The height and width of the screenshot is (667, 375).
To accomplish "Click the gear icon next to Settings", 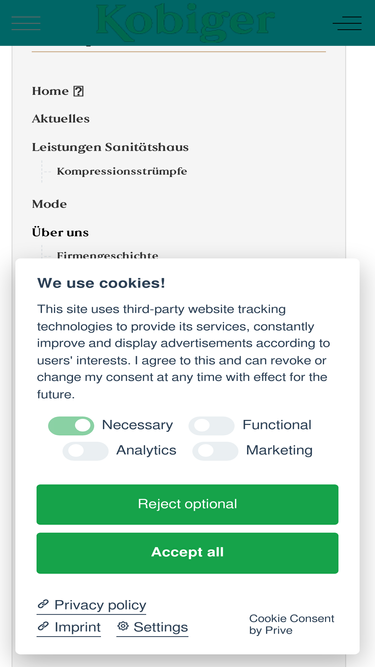I will pos(123,626).
